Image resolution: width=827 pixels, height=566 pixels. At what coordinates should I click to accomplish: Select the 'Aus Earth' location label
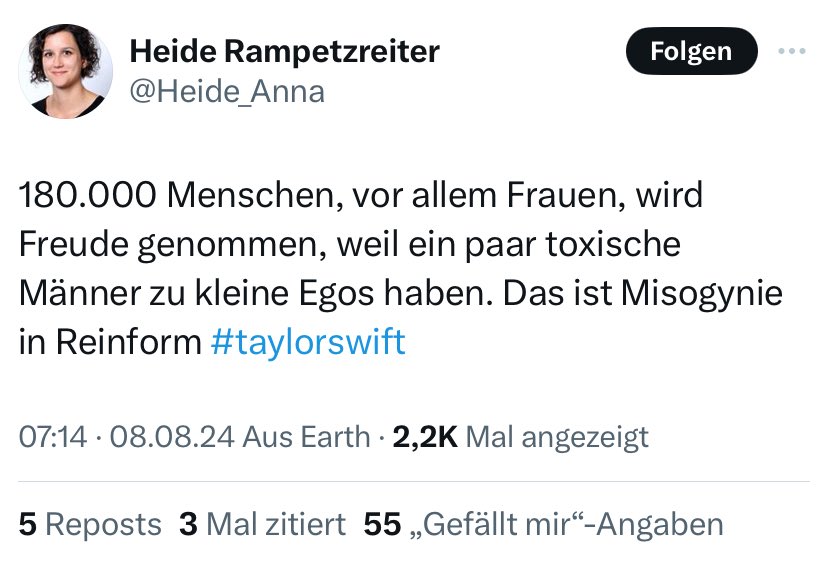[x=306, y=437]
